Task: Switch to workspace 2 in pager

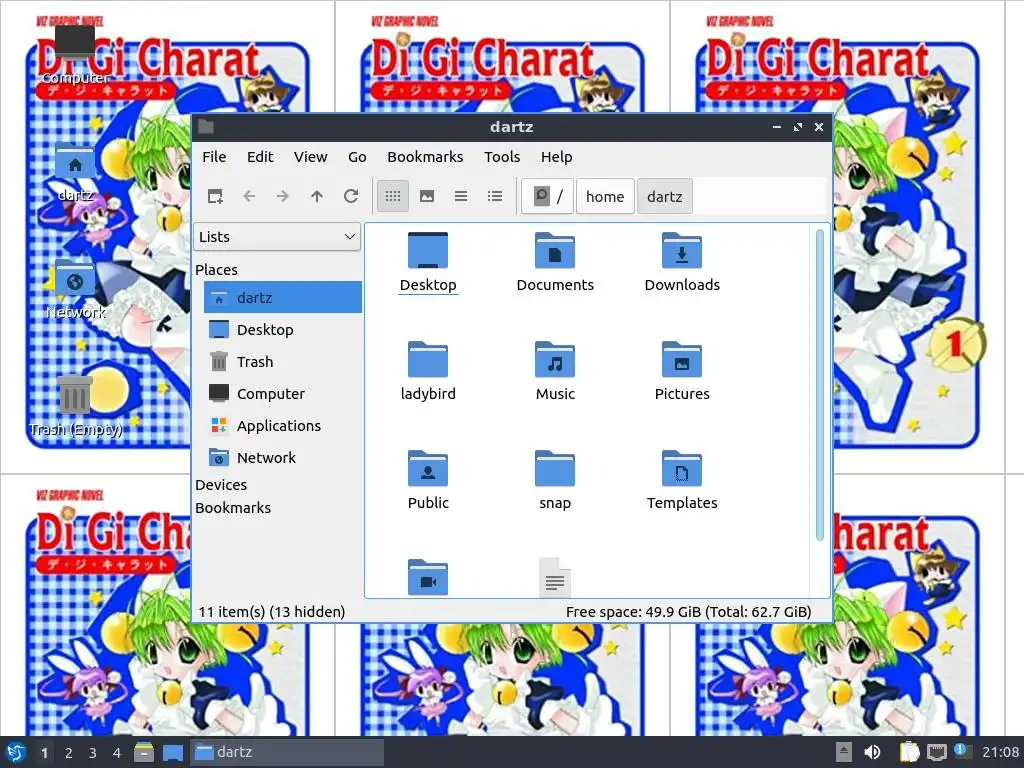Action: [69, 753]
